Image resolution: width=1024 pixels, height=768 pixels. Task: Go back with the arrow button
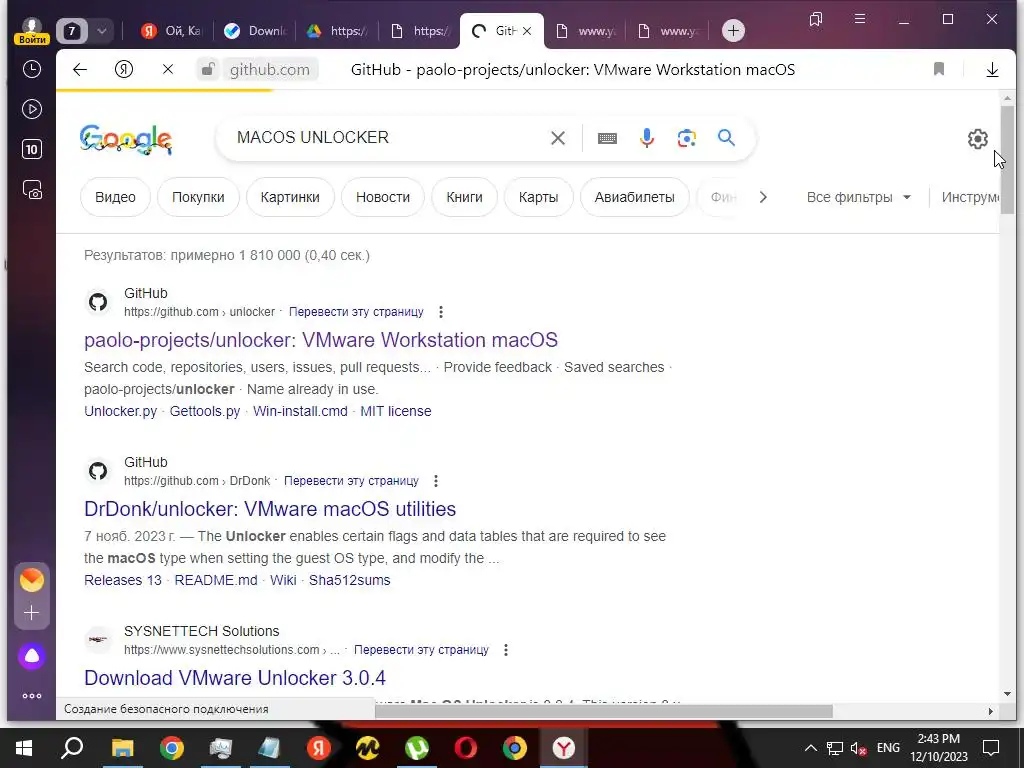(x=80, y=69)
